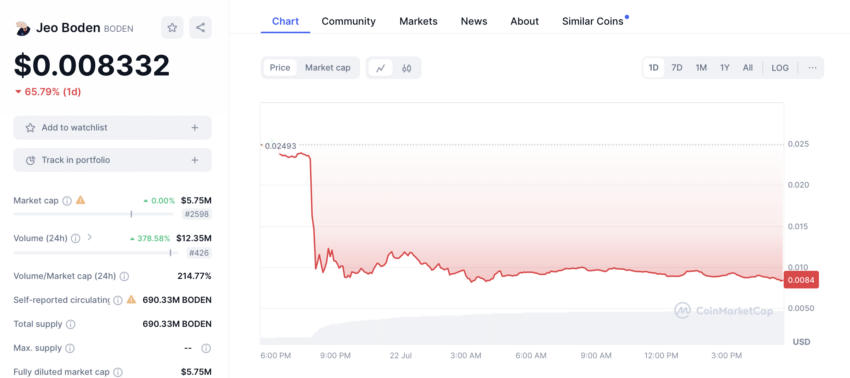Enable LOG scale on chart
The height and width of the screenshot is (378, 850).
click(780, 68)
